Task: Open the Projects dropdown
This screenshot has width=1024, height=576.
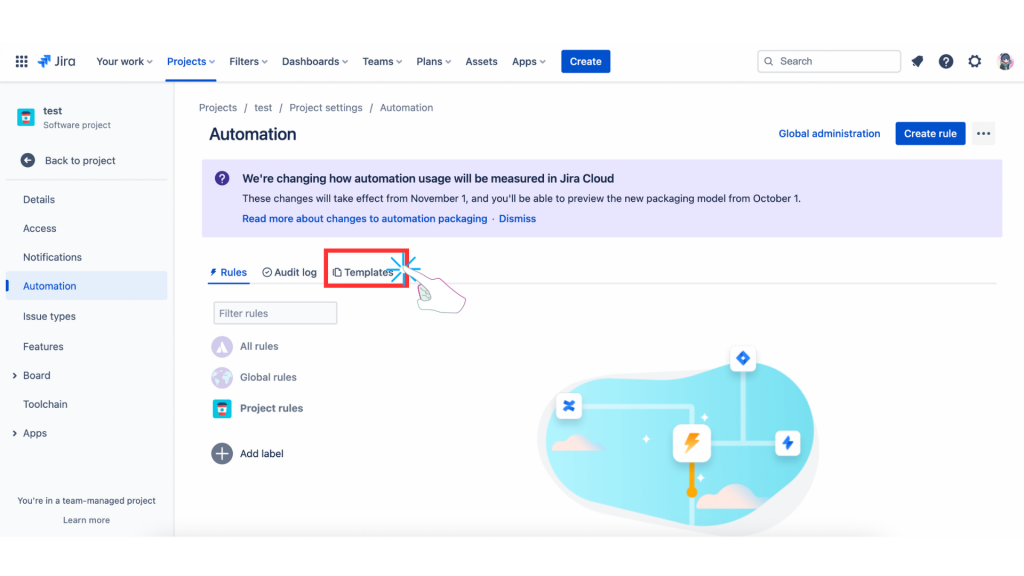Action: click(x=191, y=61)
